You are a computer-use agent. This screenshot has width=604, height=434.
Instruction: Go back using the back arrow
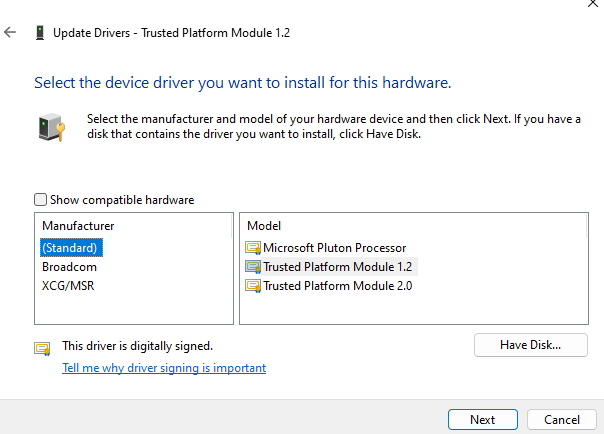(11, 33)
